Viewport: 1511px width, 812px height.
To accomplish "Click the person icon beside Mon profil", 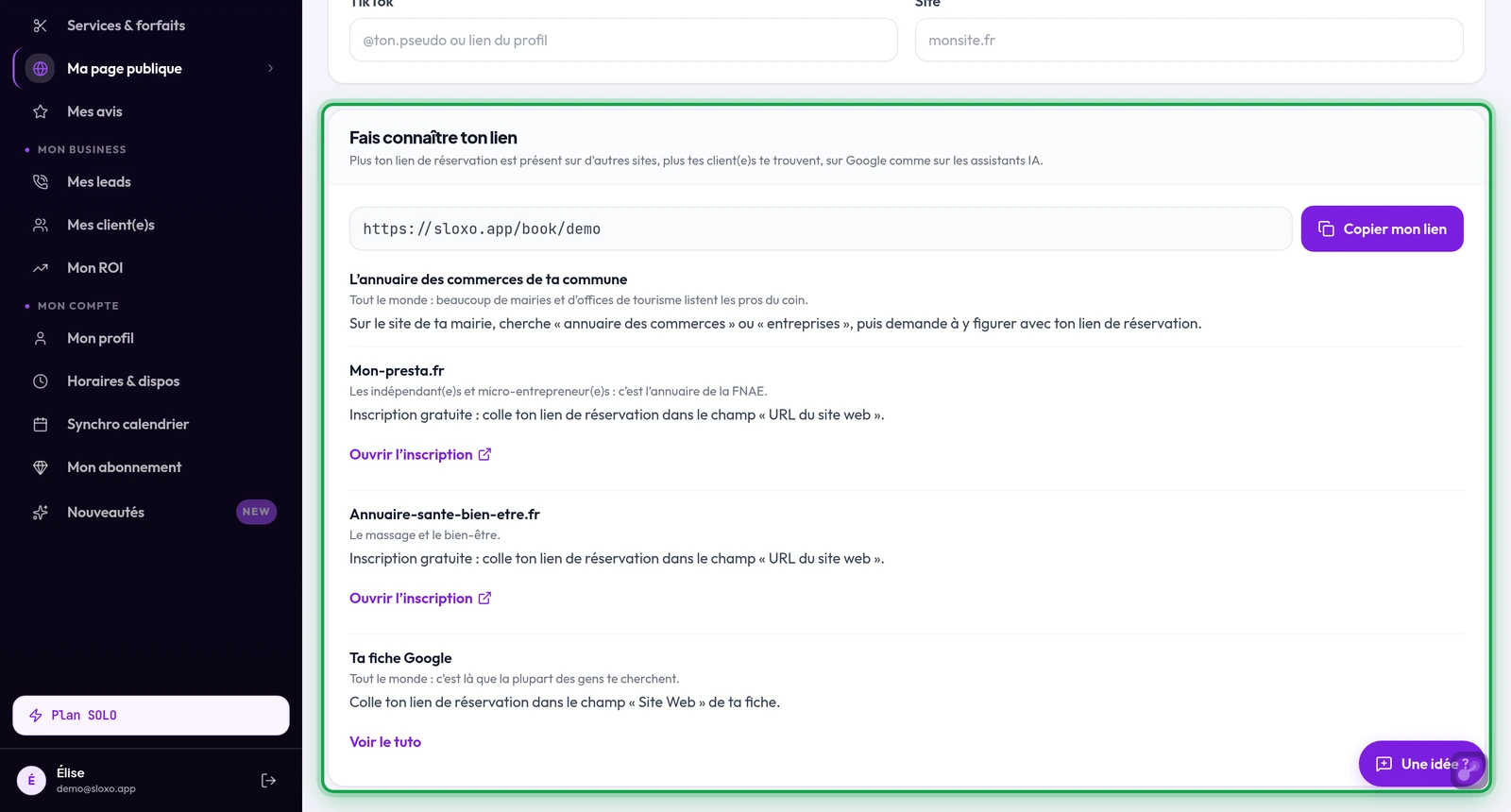I will point(41,338).
